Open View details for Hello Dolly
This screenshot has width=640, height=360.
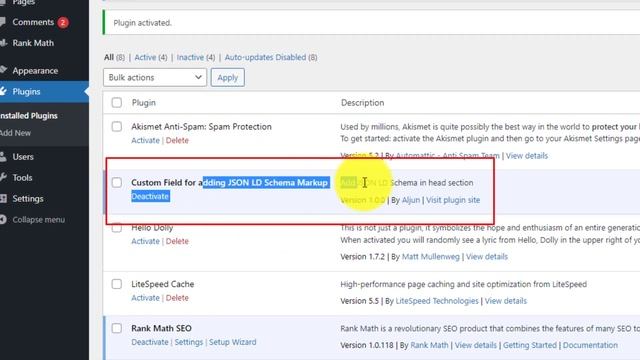tap(487, 257)
